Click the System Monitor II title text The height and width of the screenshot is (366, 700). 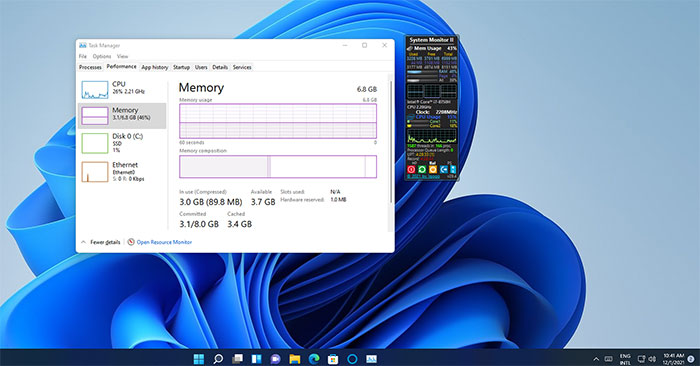432,40
